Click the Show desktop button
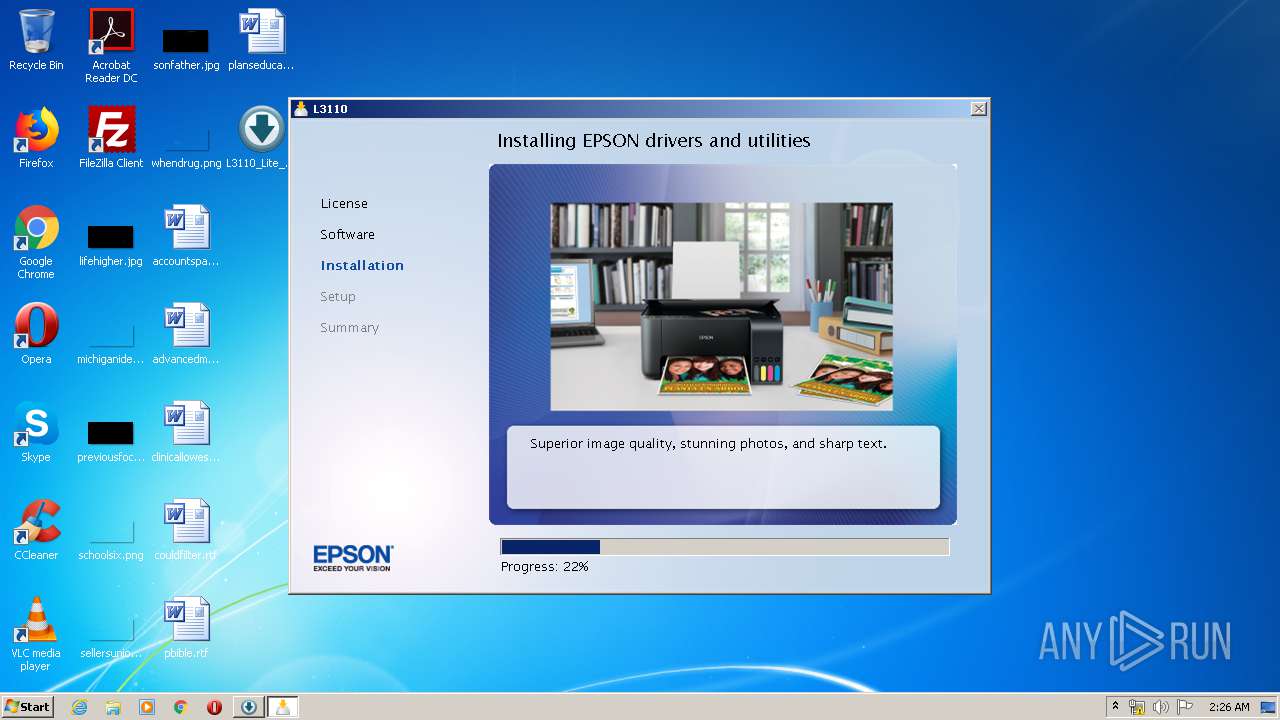The image size is (1280, 720). click(1270, 707)
